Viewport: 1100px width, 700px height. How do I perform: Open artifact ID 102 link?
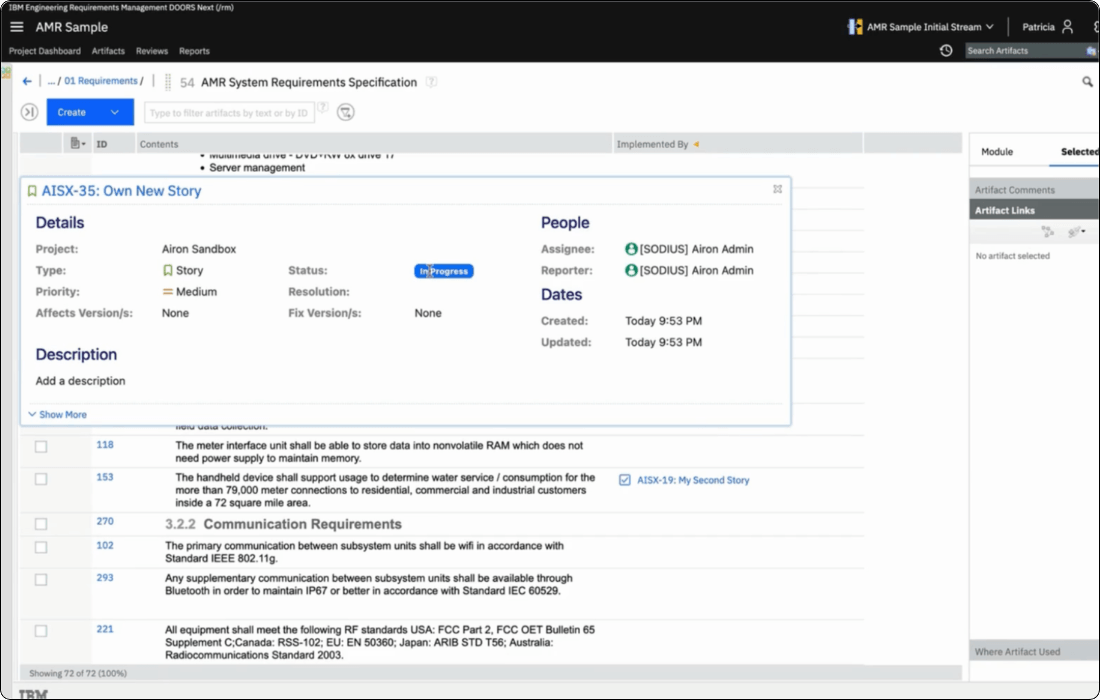105,545
